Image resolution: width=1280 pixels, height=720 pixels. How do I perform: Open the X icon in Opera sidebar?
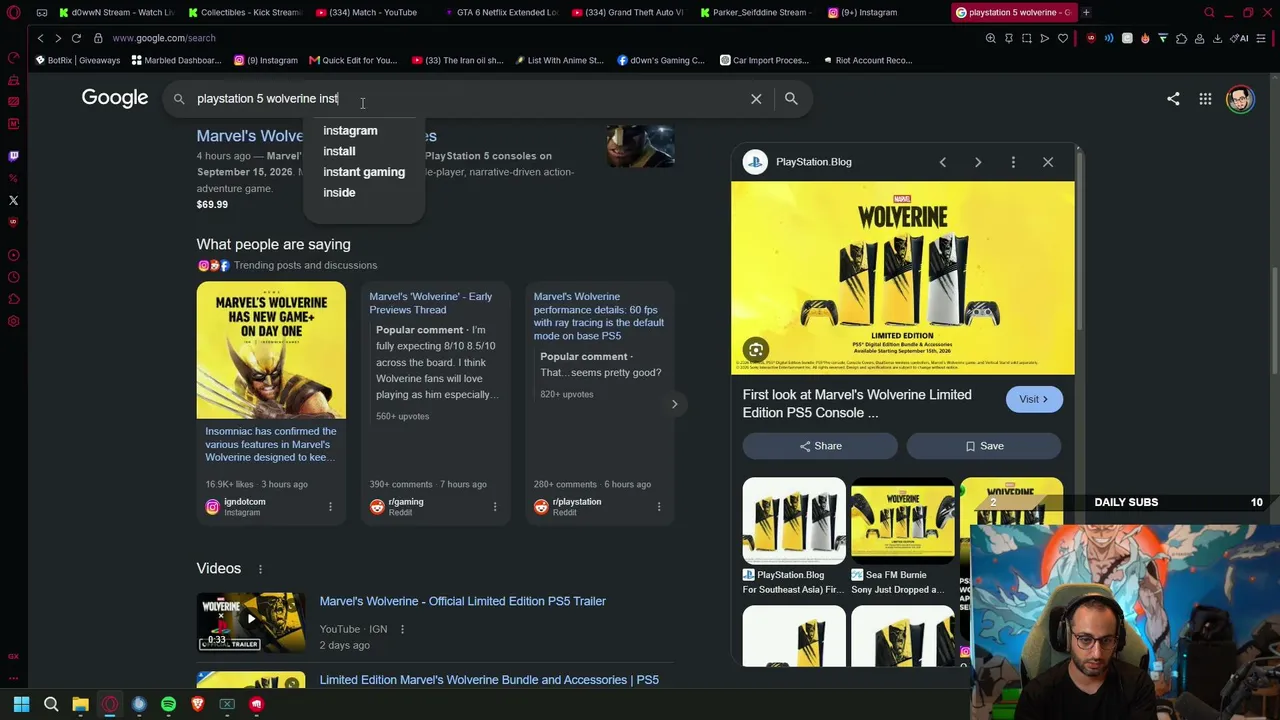tap(13, 200)
